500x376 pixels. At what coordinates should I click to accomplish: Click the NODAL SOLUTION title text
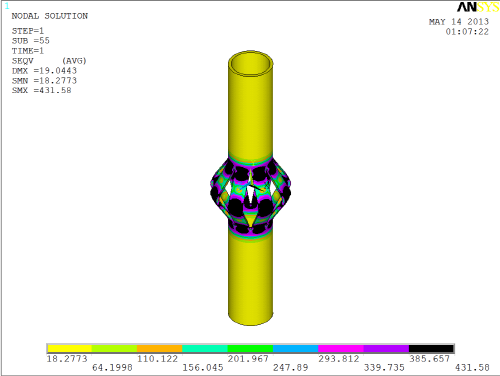[x=50, y=16]
